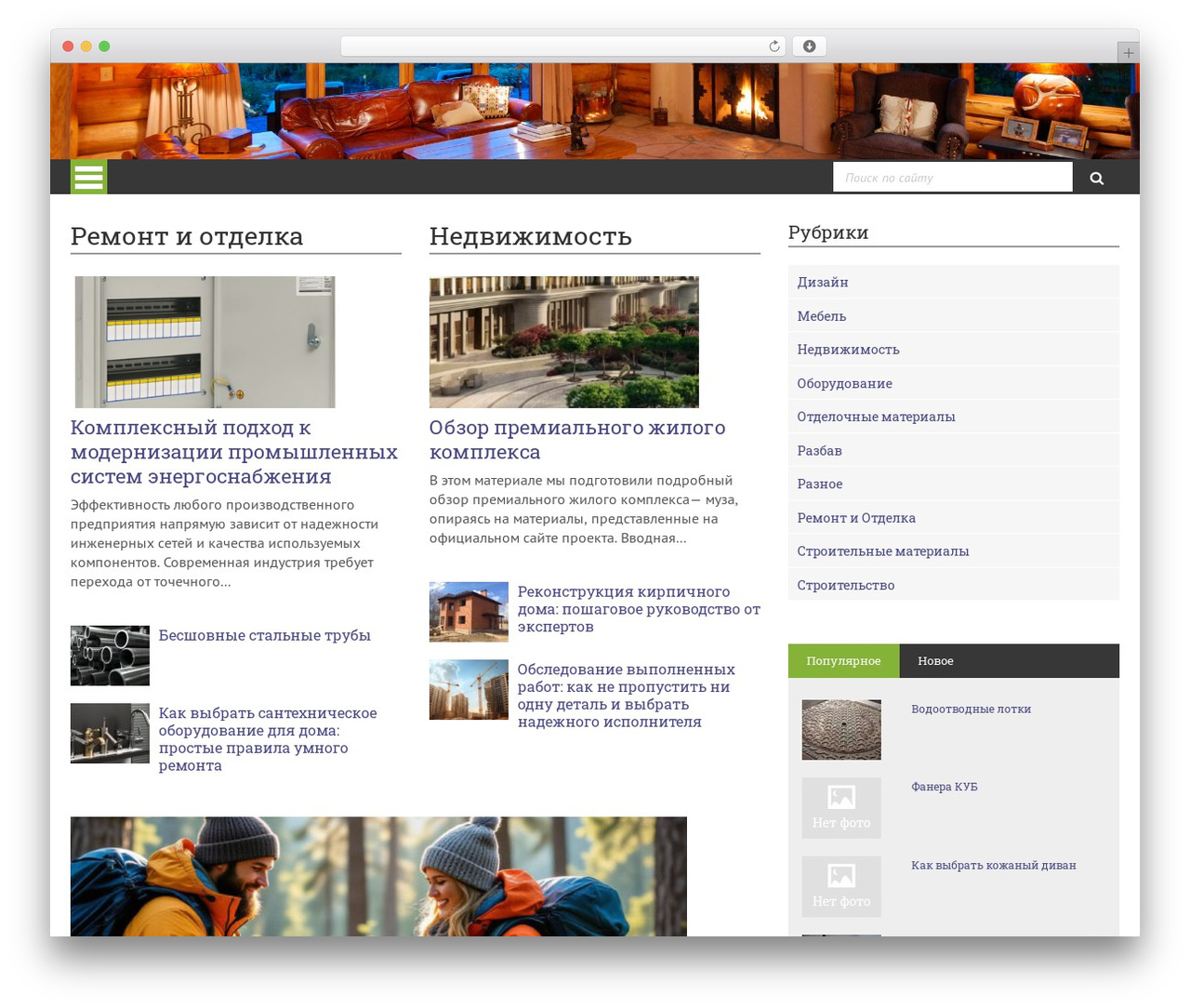Reload page via browser refresh icon
Screen dimensions: 1190x1008
coord(773,46)
